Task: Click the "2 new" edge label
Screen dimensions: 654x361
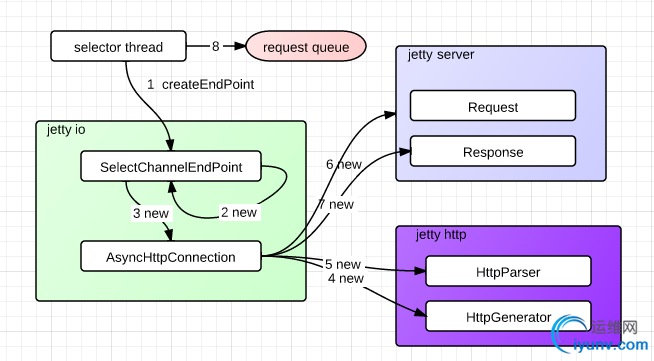Action: click(x=239, y=212)
